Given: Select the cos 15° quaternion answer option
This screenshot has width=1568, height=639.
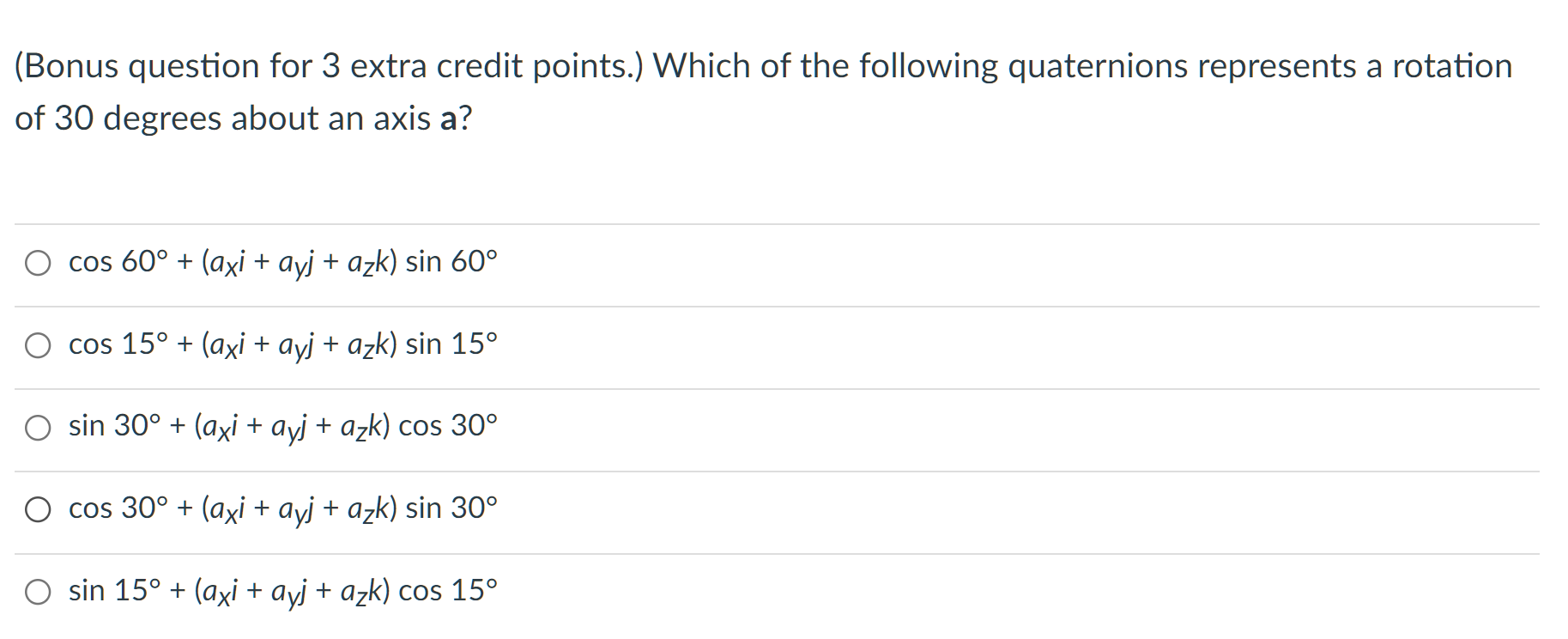Looking at the screenshot, I should (283, 345).
